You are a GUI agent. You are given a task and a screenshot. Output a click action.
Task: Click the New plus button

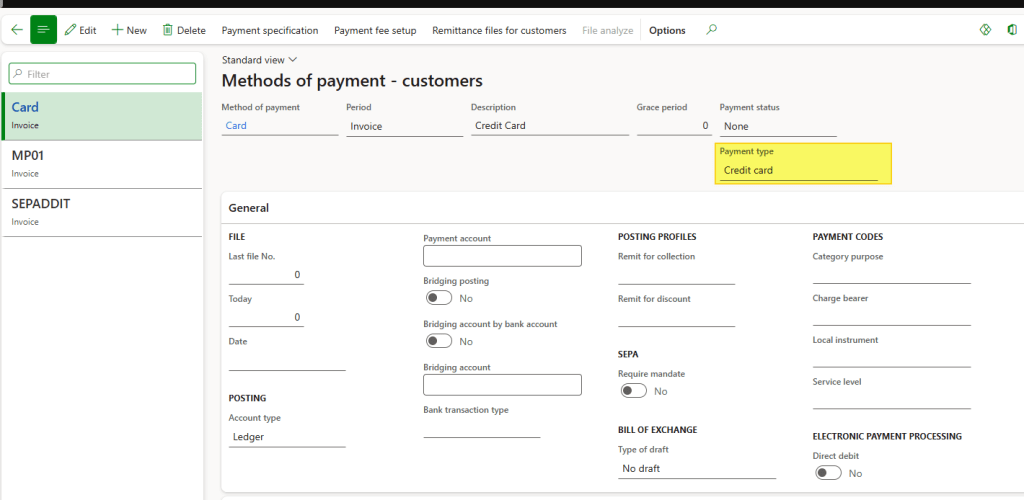tap(129, 30)
